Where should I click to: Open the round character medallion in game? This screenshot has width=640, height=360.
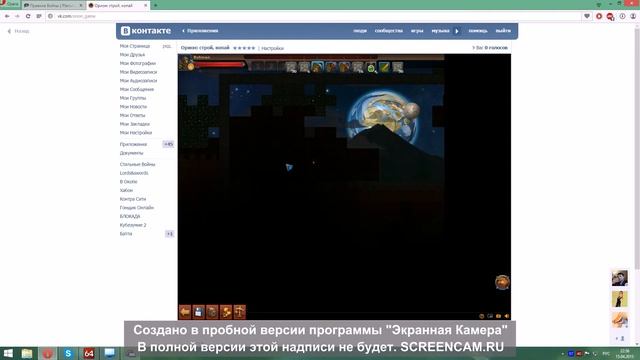[x=502, y=282]
